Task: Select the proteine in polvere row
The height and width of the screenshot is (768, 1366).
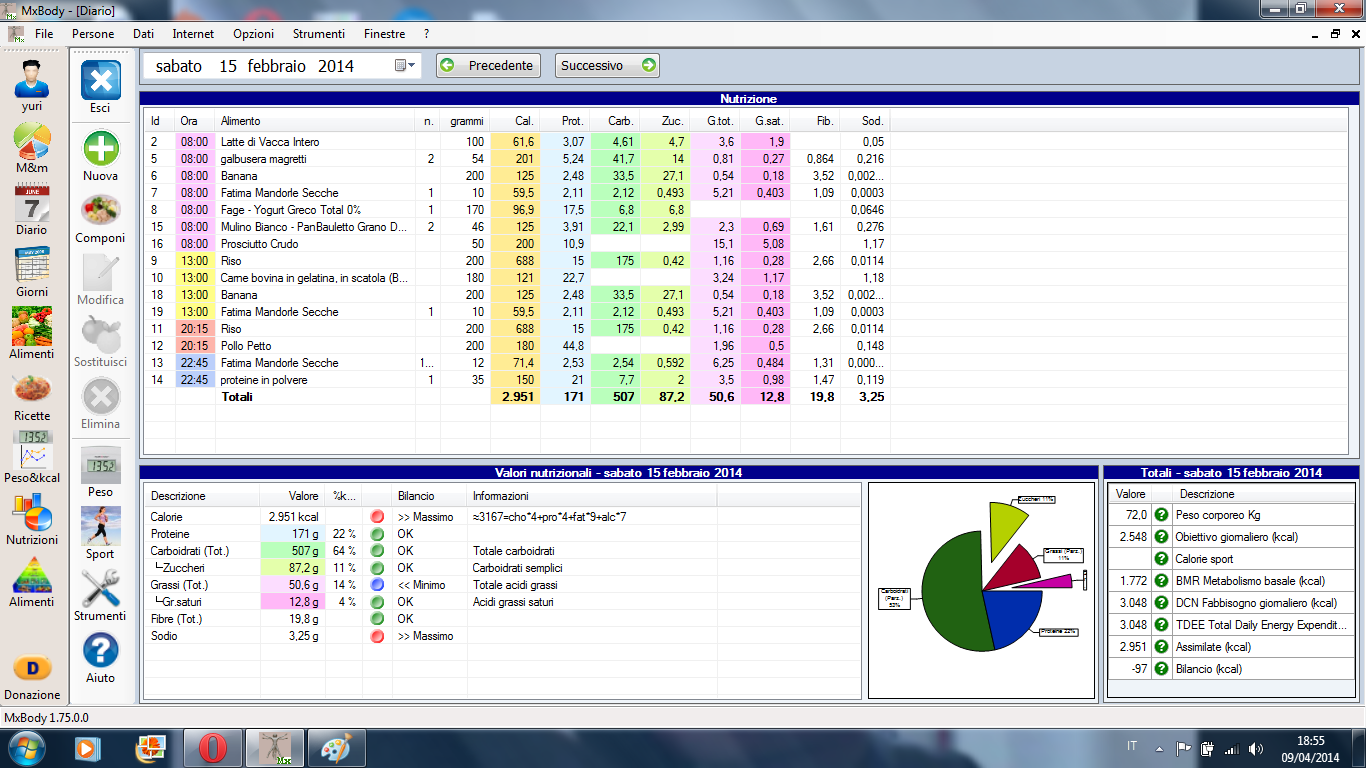Action: tap(516, 380)
